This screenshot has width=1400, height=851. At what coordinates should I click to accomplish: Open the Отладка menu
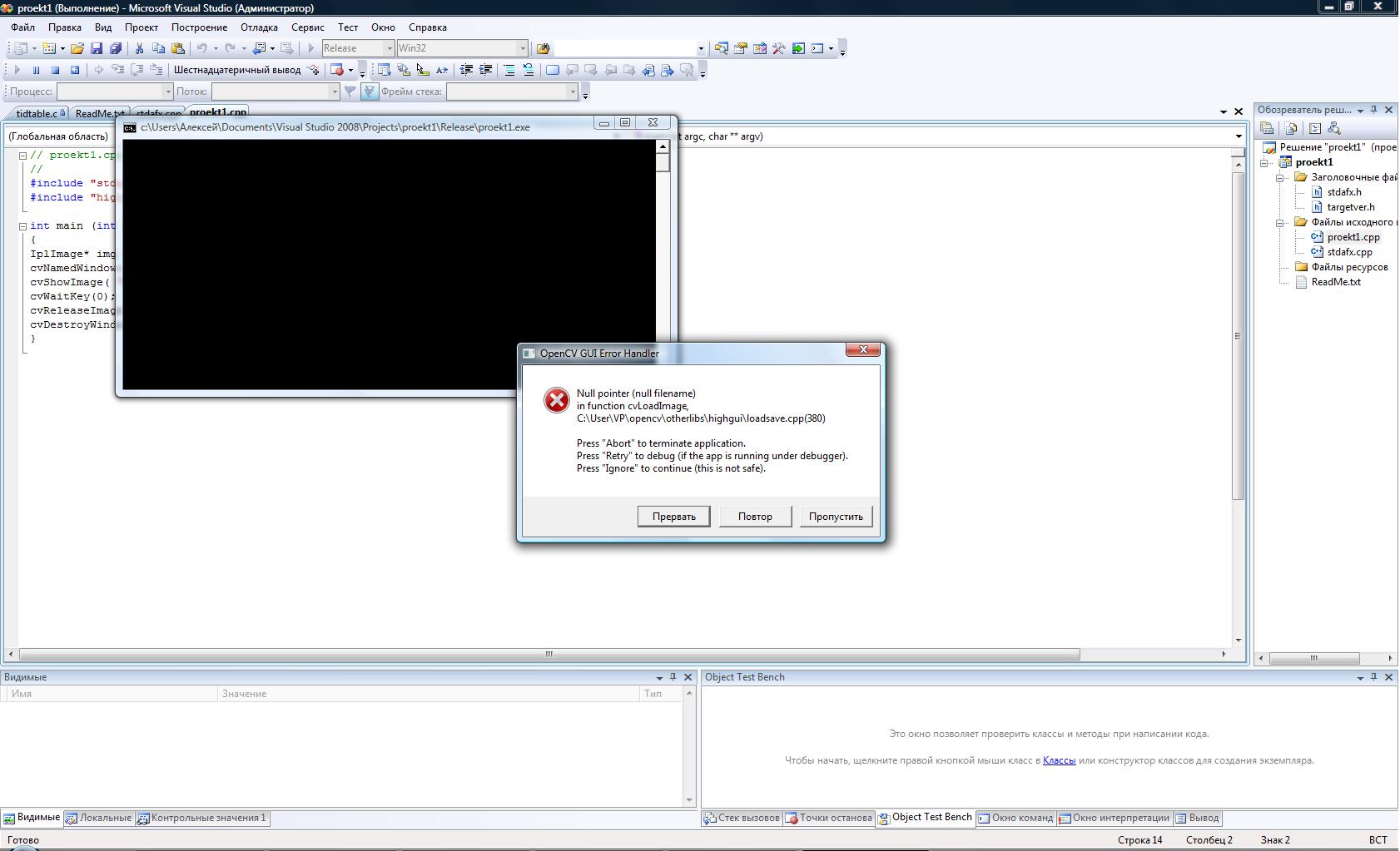[x=259, y=27]
